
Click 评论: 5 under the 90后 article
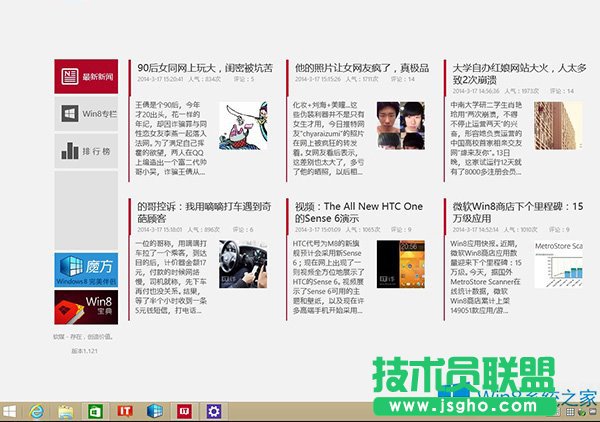coord(244,79)
